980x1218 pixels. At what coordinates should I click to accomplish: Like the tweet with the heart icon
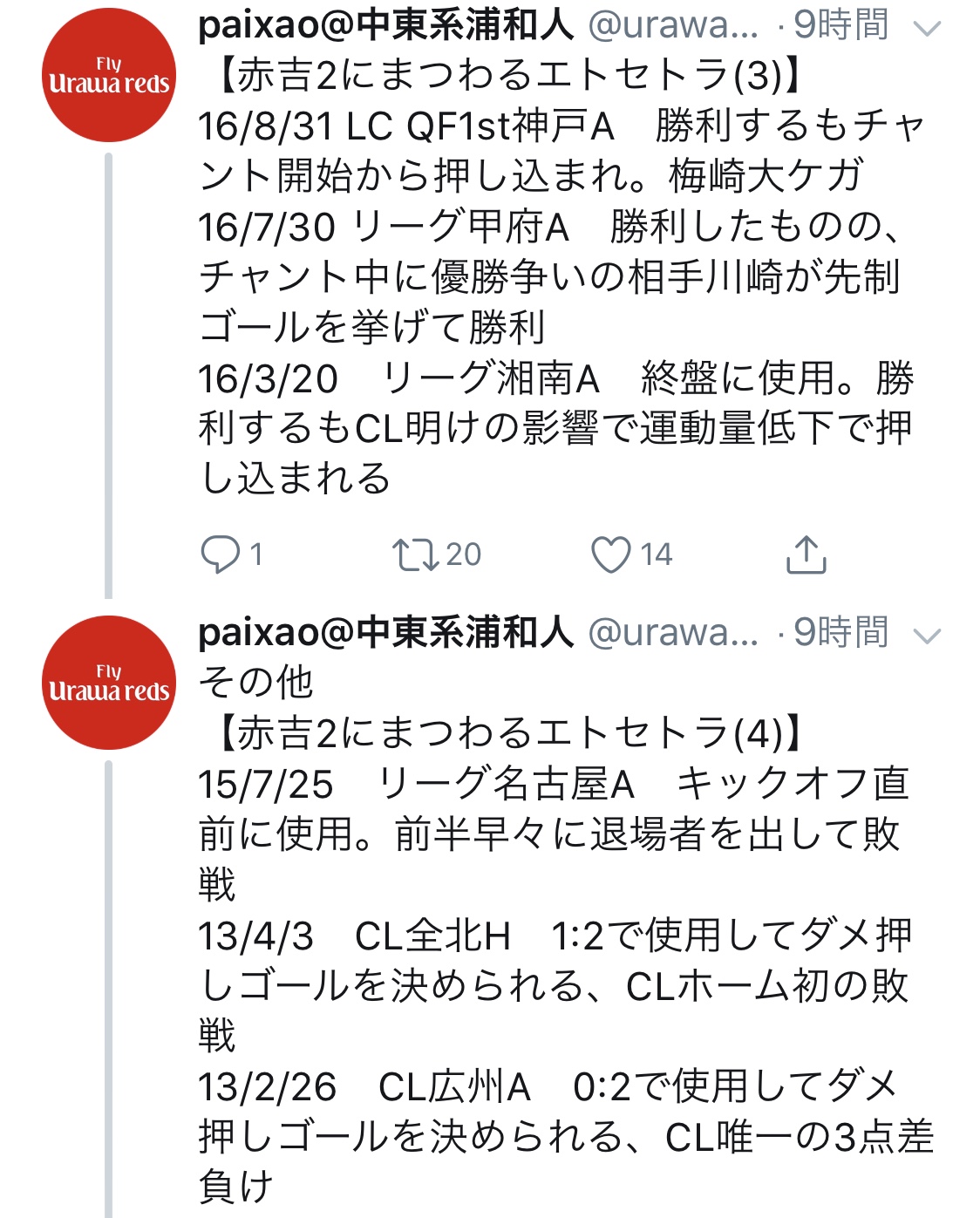tap(610, 555)
